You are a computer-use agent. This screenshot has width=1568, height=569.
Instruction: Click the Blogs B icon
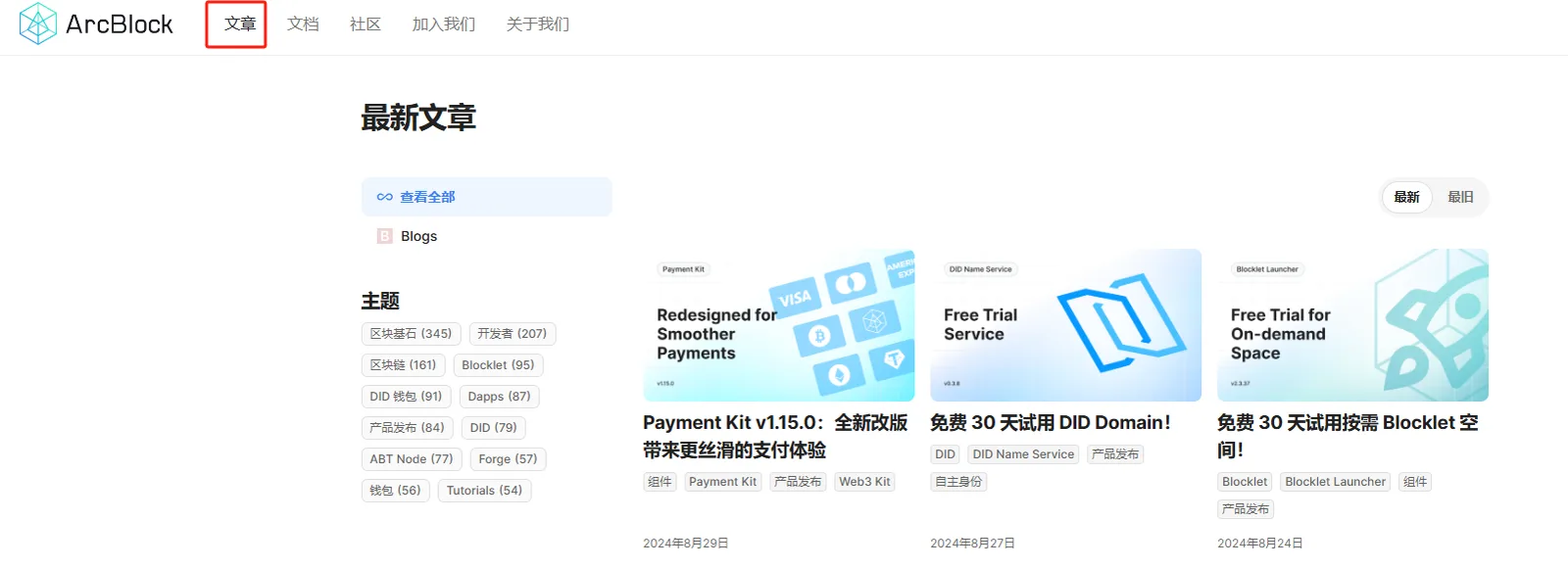[385, 236]
